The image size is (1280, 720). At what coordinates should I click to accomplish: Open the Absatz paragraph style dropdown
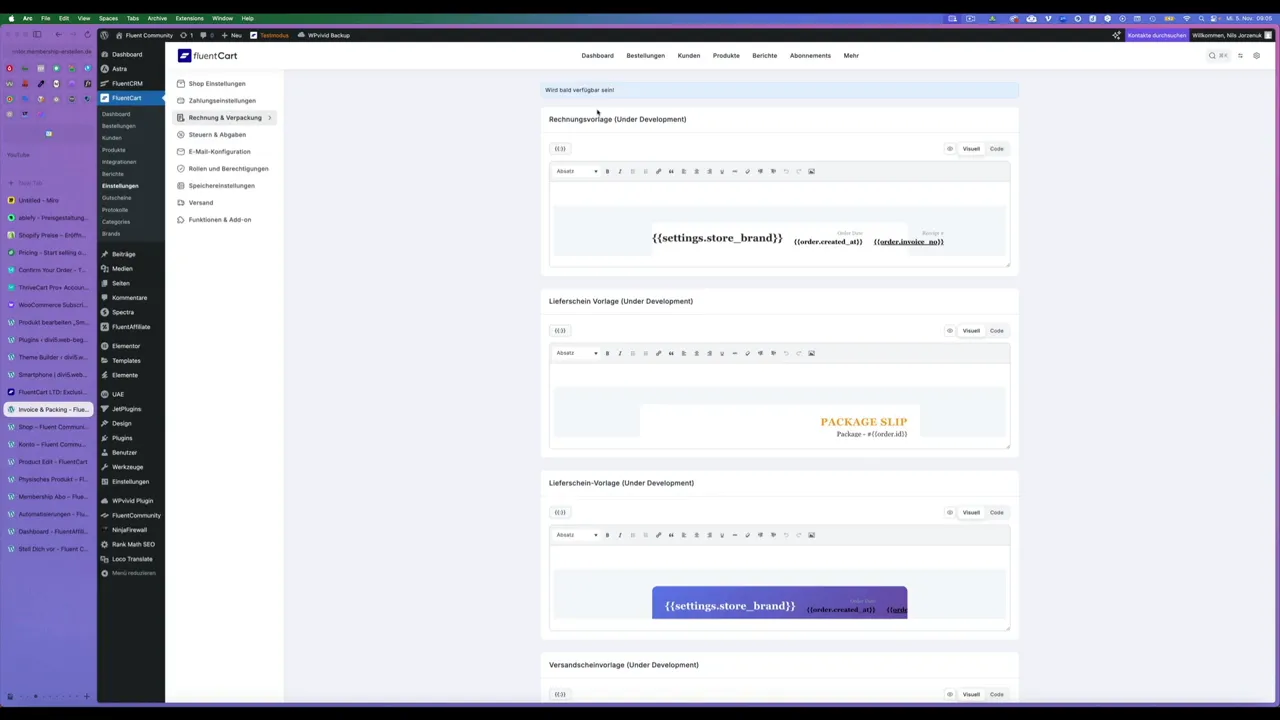[x=575, y=171]
